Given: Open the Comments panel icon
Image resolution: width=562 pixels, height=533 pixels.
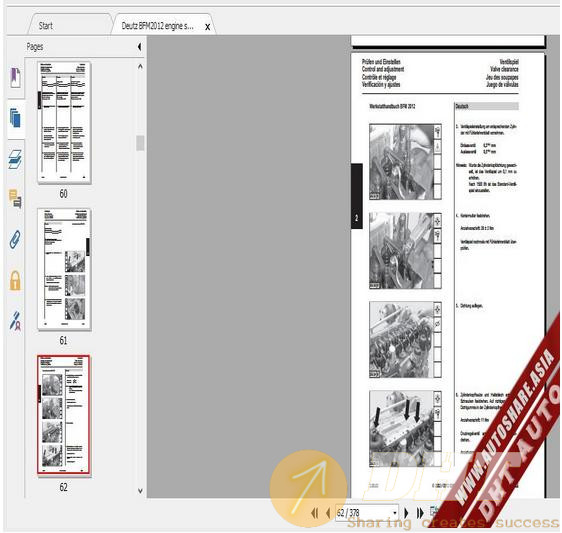Looking at the screenshot, I should tap(15, 199).
